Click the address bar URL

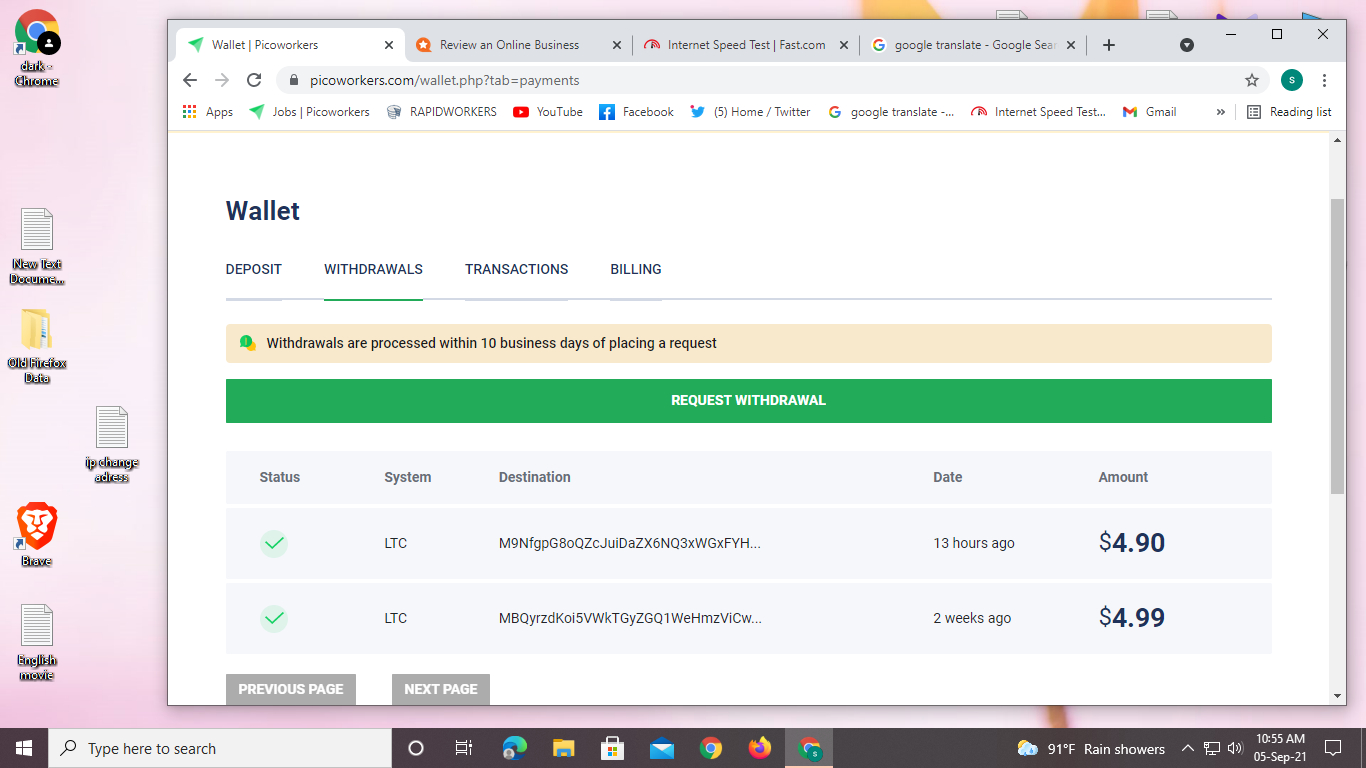444,80
